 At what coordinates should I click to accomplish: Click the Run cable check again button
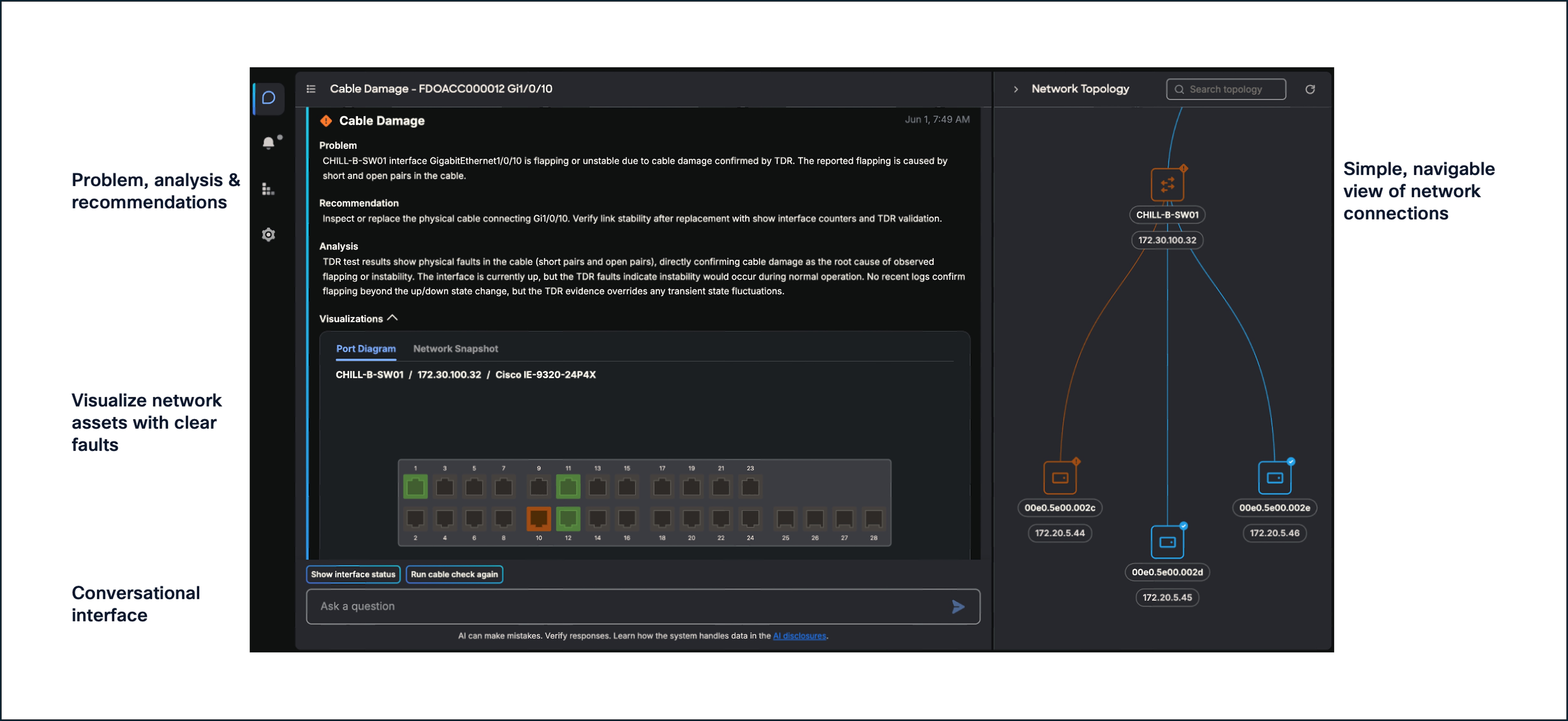454,574
